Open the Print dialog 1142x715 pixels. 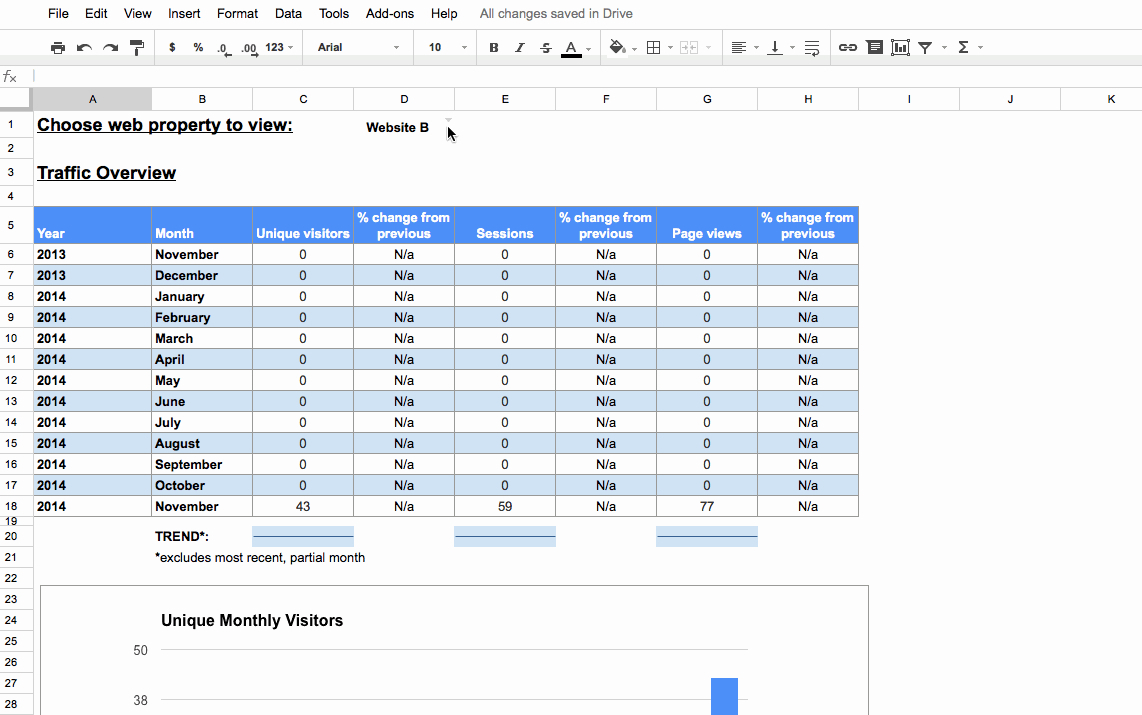tap(58, 47)
